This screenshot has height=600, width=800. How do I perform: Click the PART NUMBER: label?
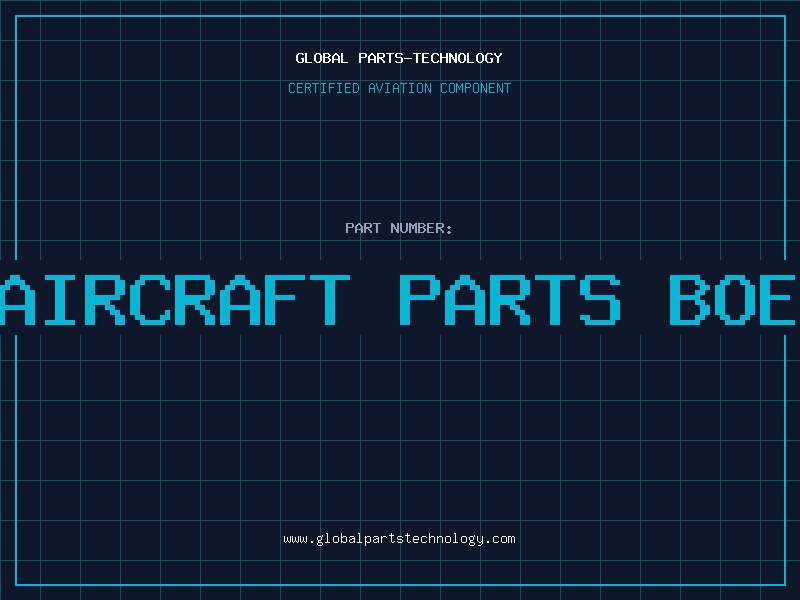(398, 228)
